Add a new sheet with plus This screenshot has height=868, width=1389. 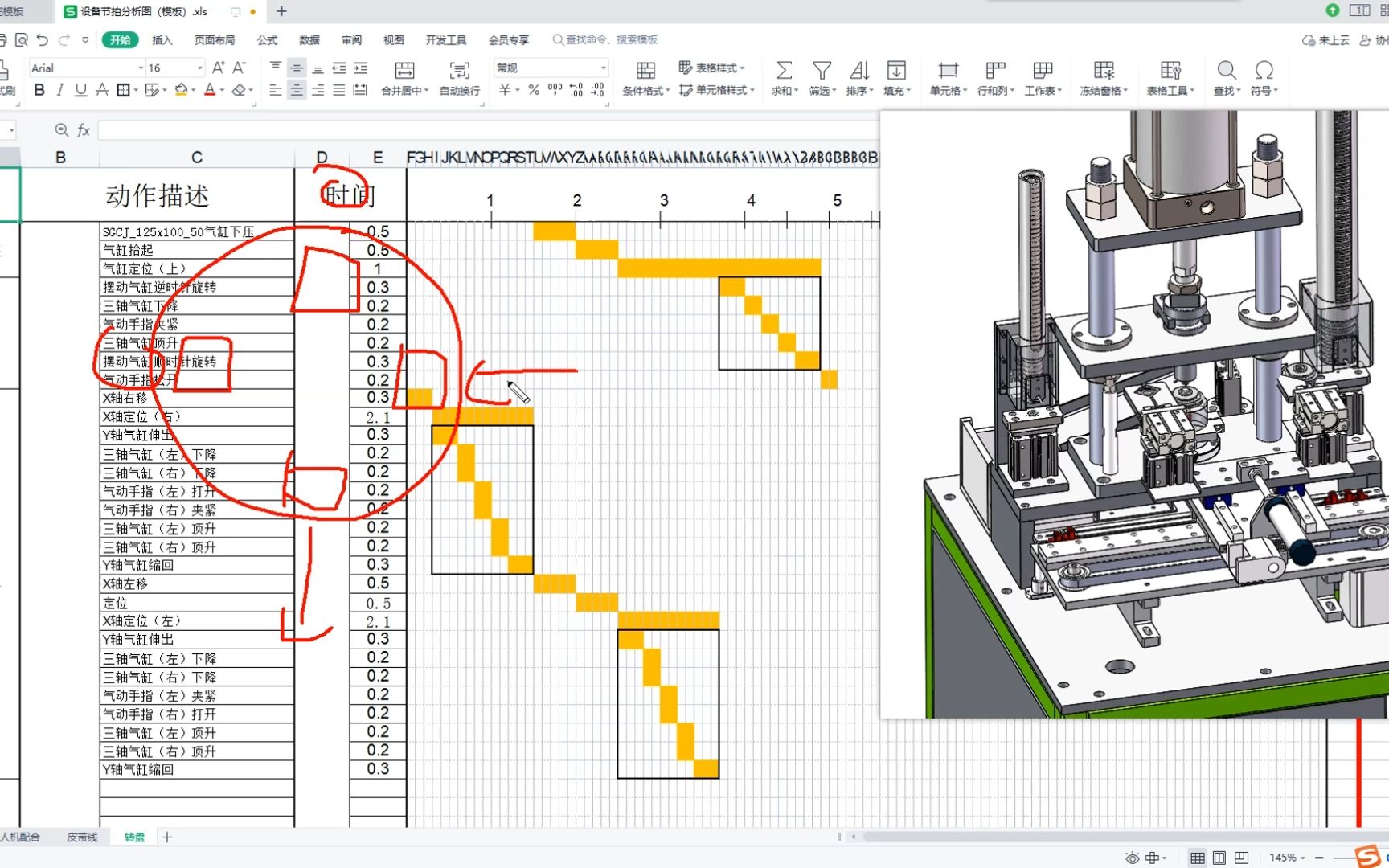[167, 837]
